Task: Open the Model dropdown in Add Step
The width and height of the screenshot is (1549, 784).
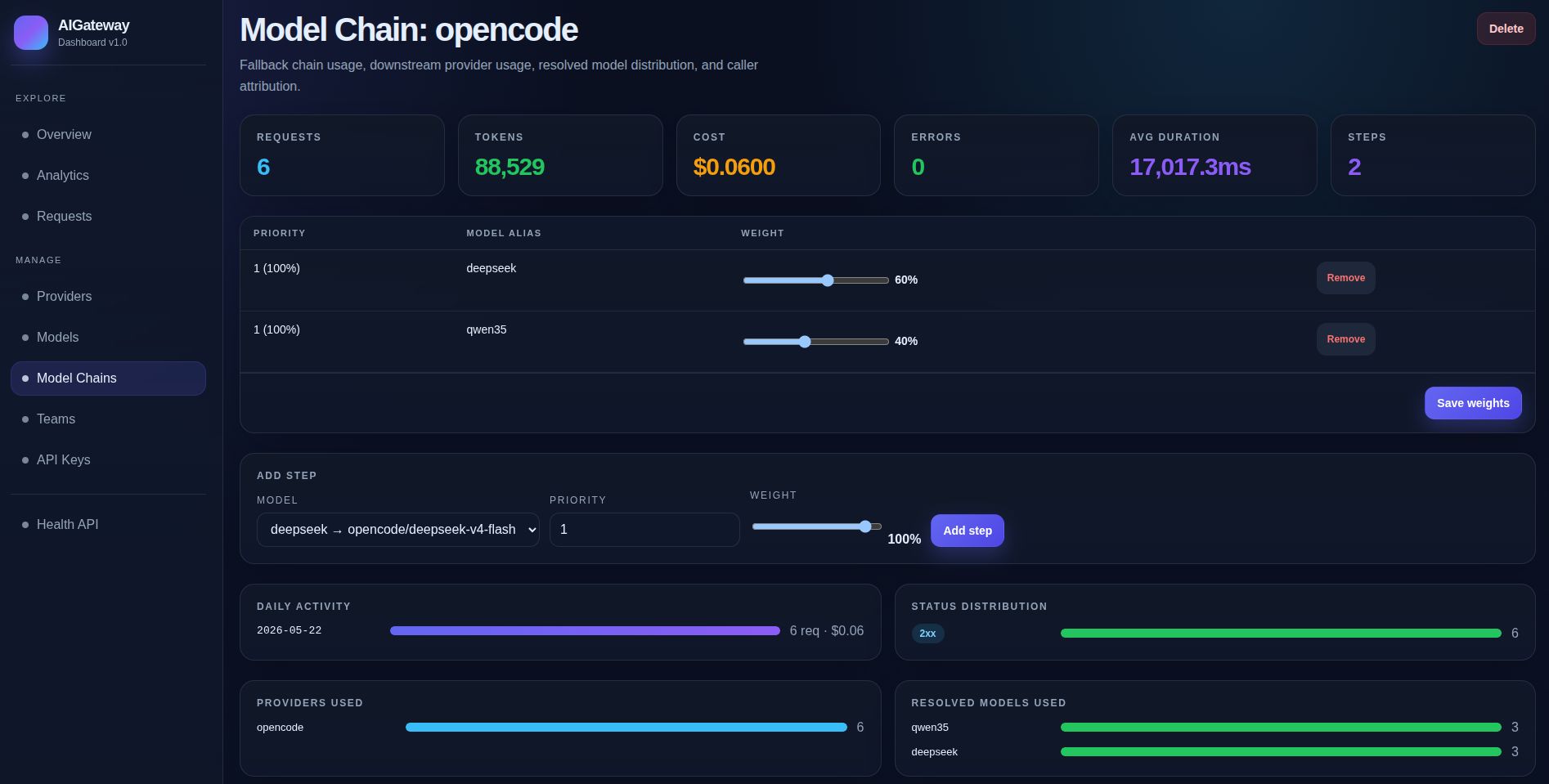Action: 398,530
